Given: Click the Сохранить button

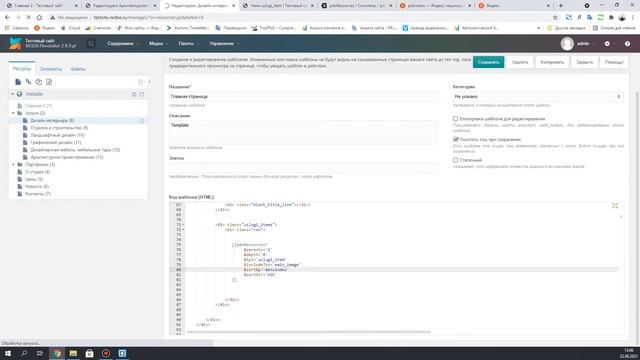Looking at the screenshot, I should [488, 62].
